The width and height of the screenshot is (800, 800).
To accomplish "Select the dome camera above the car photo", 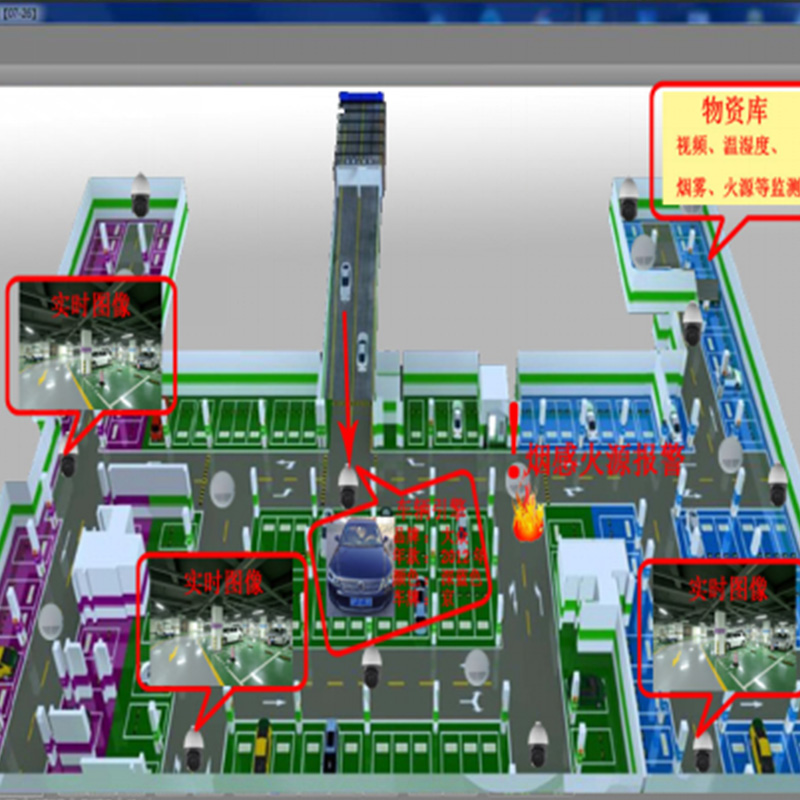I will 348,486.
